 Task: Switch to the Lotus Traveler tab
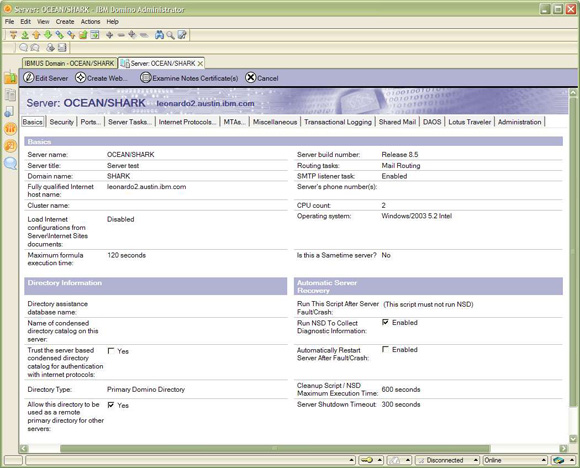469,122
